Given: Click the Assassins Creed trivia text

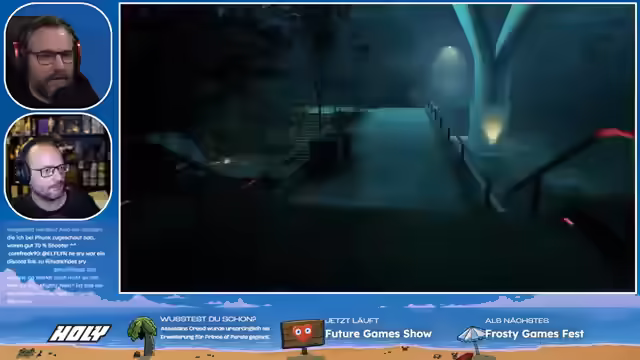Looking at the screenshot, I should point(215,333).
